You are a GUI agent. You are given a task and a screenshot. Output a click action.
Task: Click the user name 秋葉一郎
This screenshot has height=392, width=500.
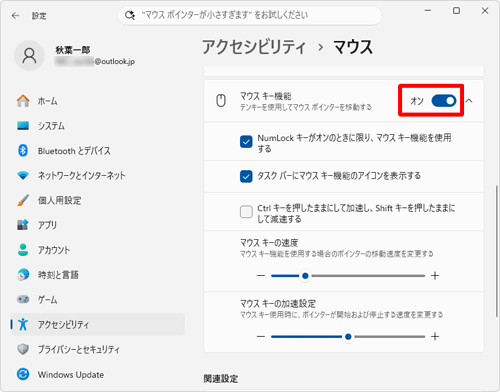pyautogui.click(x=73, y=50)
